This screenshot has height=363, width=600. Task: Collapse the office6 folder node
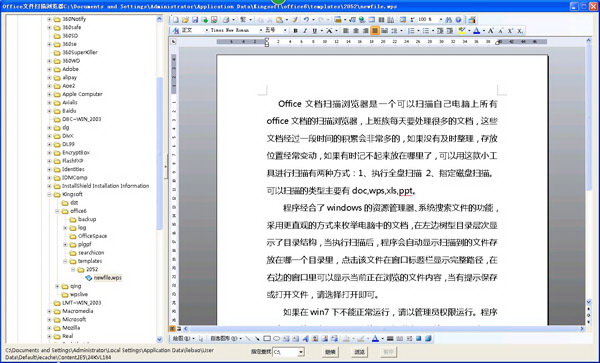(57, 211)
